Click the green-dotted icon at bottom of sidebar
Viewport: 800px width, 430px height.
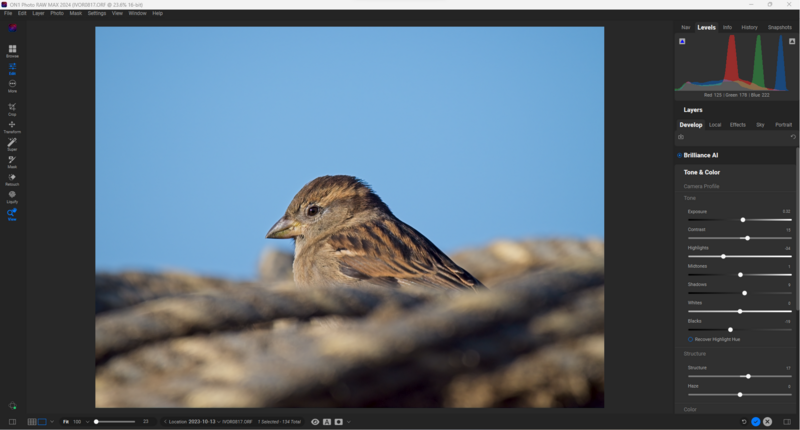(x=12, y=406)
